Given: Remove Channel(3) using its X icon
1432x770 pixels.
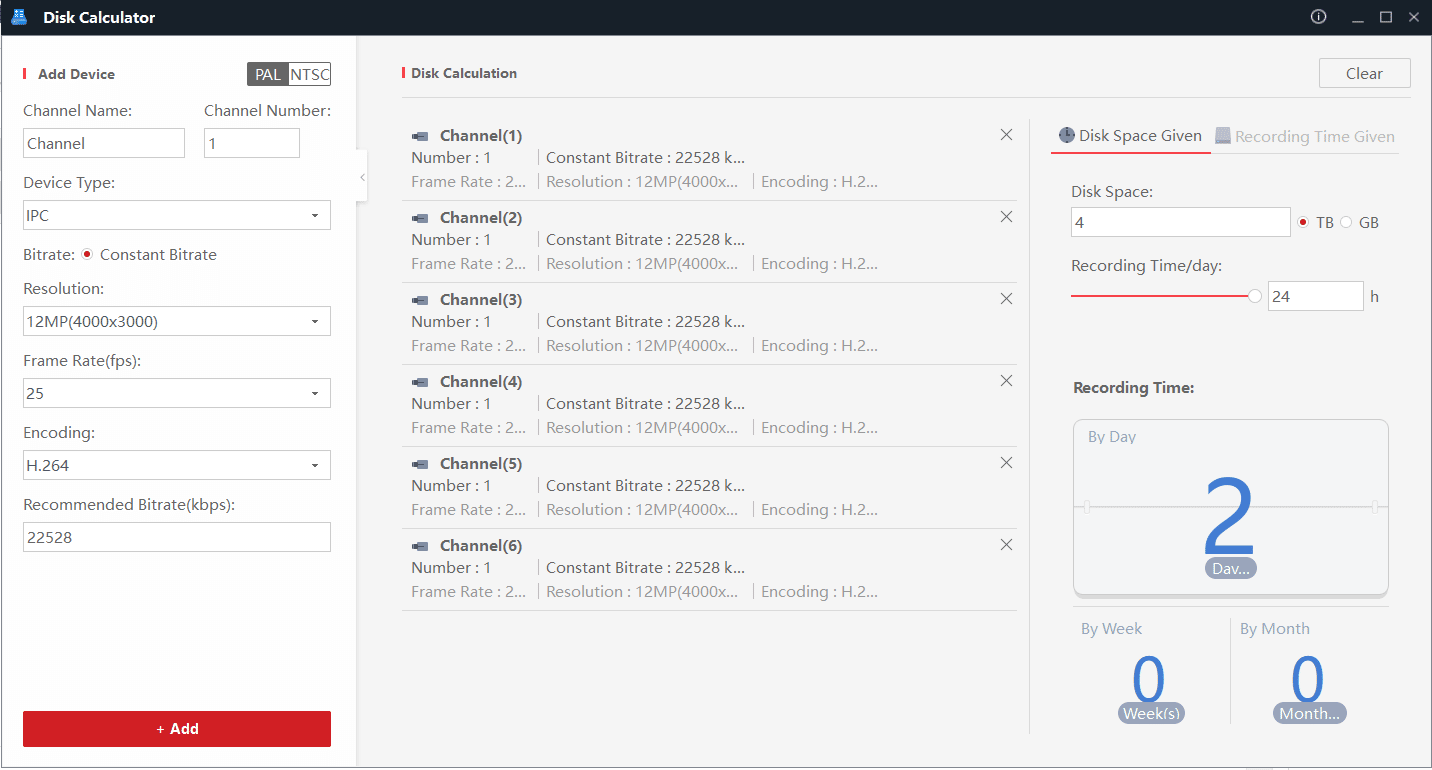Looking at the screenshot, I should 1006,299.
